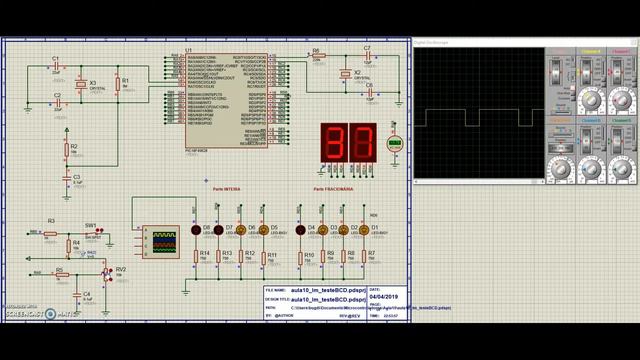Select lit LED D5

point(264,230)
